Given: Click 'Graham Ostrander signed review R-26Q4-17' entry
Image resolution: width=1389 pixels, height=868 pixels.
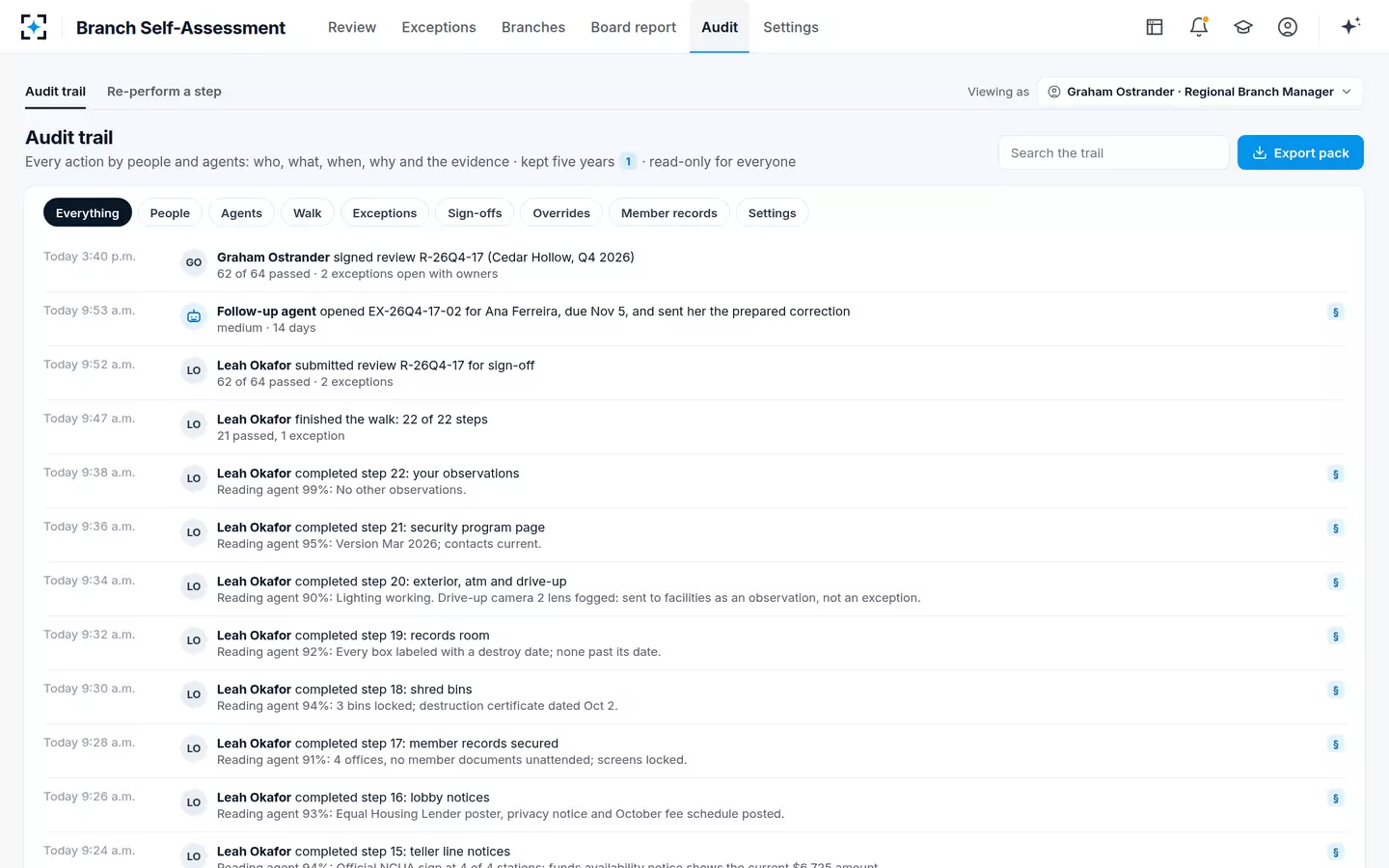Looking at the screenshot, I should click(694, 265).
